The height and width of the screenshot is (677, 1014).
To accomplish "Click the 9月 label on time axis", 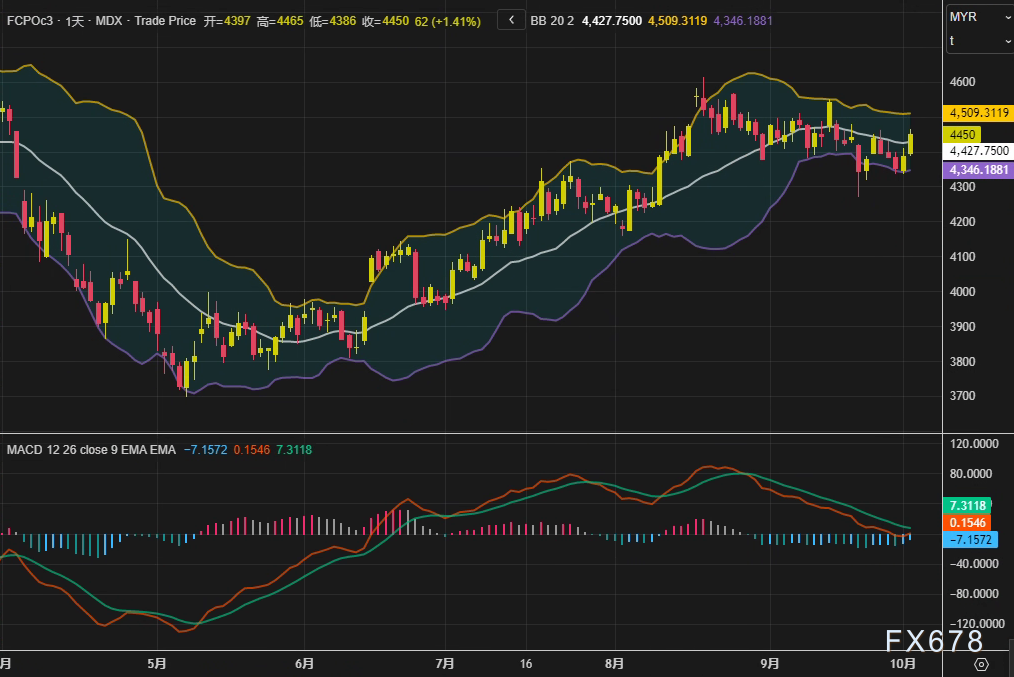I will [769, 663].
